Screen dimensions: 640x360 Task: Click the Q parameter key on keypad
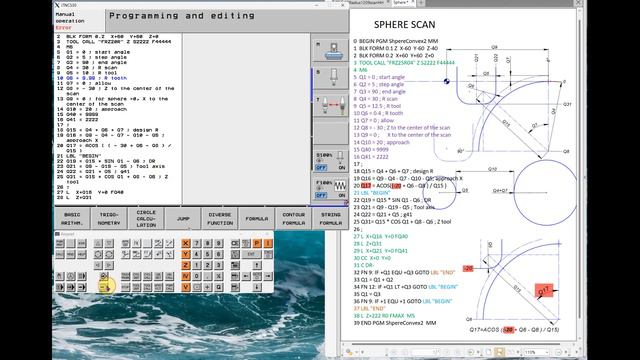point(218,287)
